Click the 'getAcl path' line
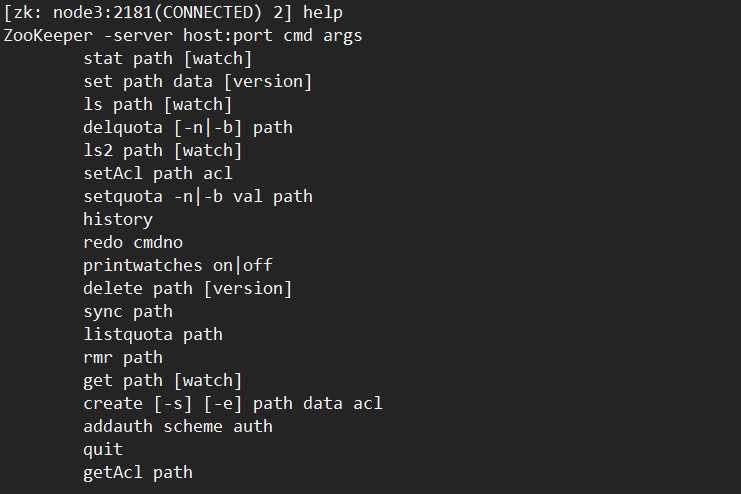 coord(138,472)
